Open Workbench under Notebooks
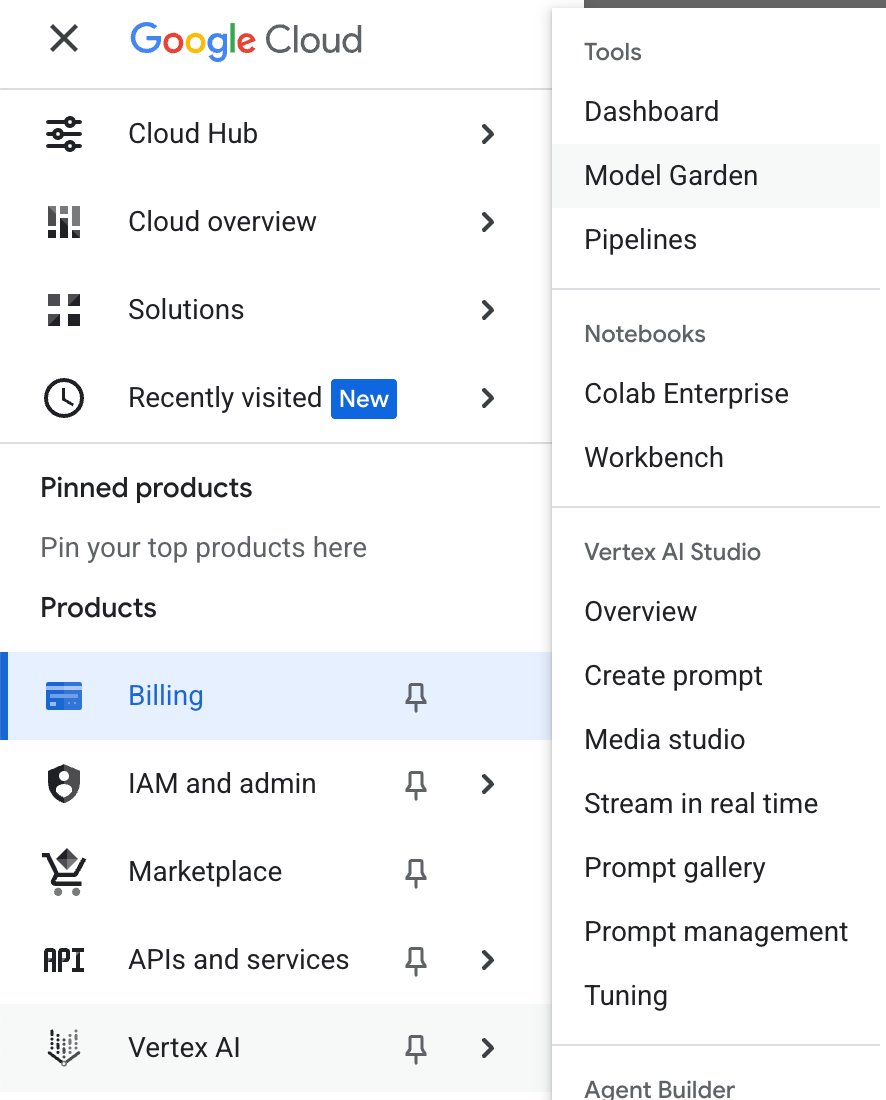Screen dimensions: 886x1100 click(716, 457)
